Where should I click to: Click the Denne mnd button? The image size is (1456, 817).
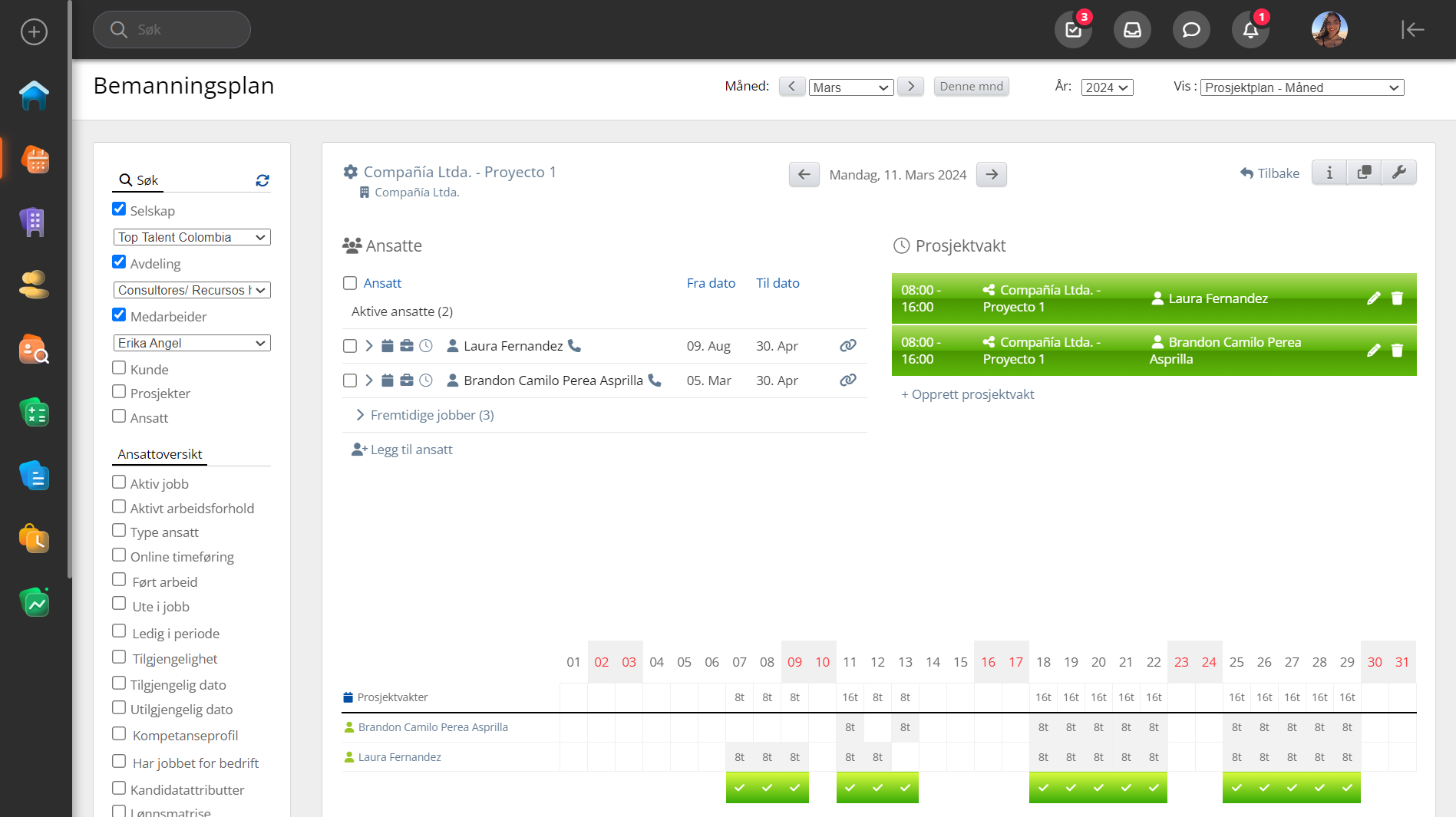pos(971,87)
